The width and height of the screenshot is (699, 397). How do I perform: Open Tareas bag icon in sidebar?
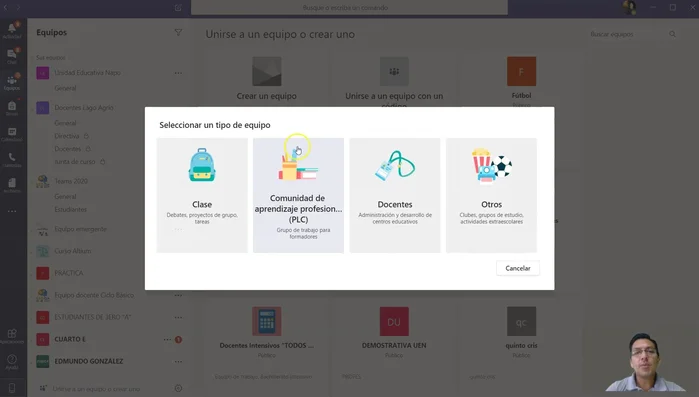tap(12, 108)
